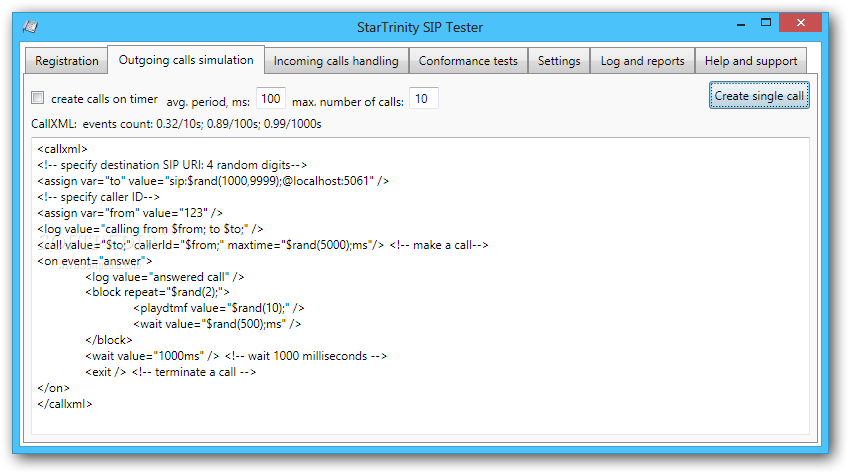Click the log value="answered call" line
The image size is (849, 474).
coord(165,277)
